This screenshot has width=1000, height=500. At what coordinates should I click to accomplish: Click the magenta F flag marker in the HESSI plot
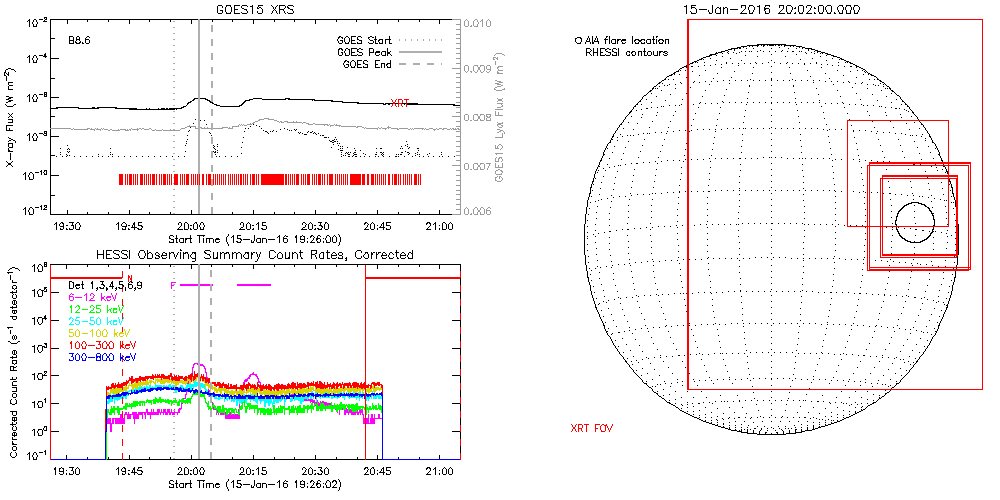click(173, 285)
